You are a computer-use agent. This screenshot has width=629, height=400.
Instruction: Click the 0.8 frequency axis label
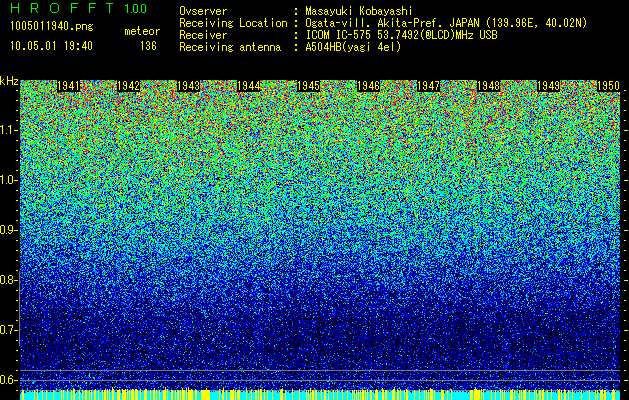8,280
